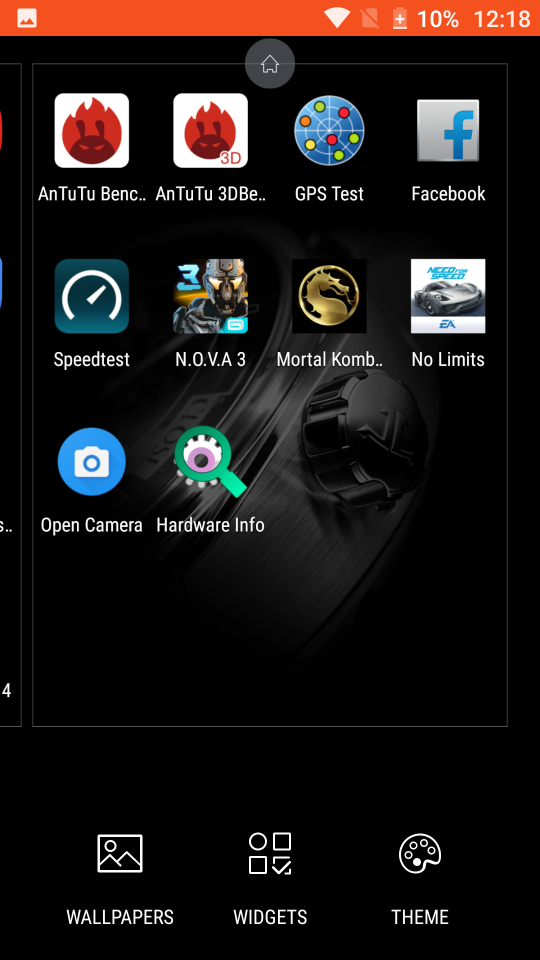540x960 pixels.
Task: Tap the THEME label
Action: tap(420, 917)
